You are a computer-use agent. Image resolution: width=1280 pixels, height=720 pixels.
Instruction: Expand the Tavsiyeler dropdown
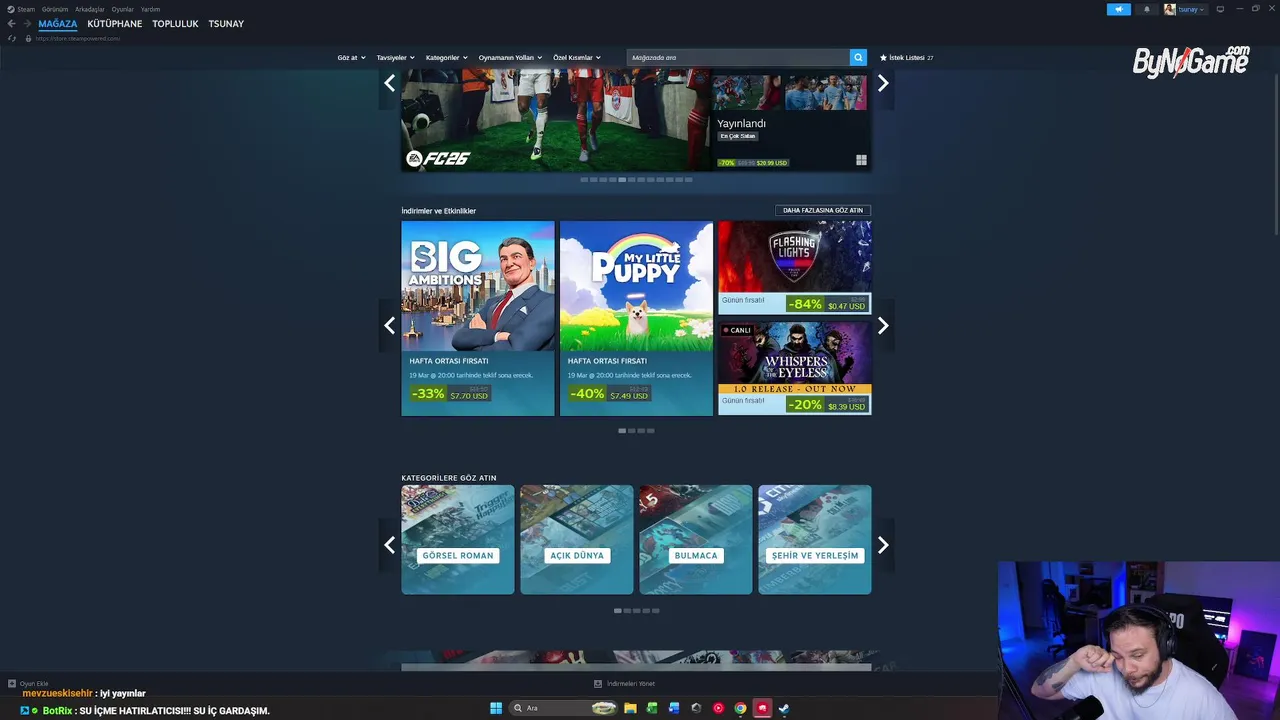pyautogui.click(x=395, y=58)
